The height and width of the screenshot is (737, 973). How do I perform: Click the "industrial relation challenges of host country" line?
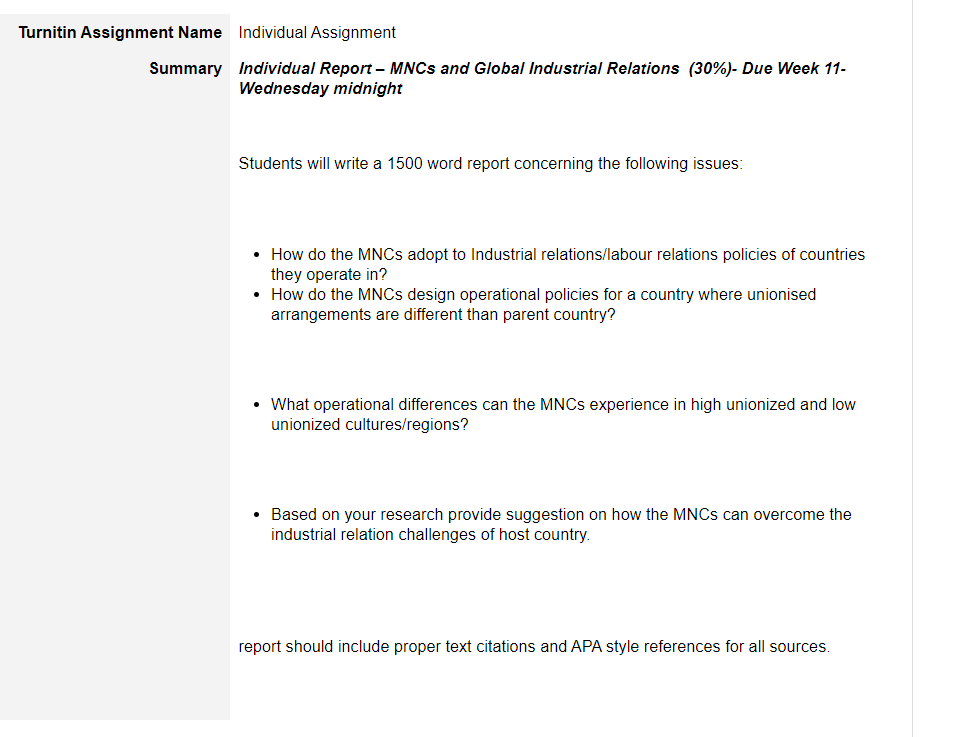pyautogui.click(x=430, y=534)
